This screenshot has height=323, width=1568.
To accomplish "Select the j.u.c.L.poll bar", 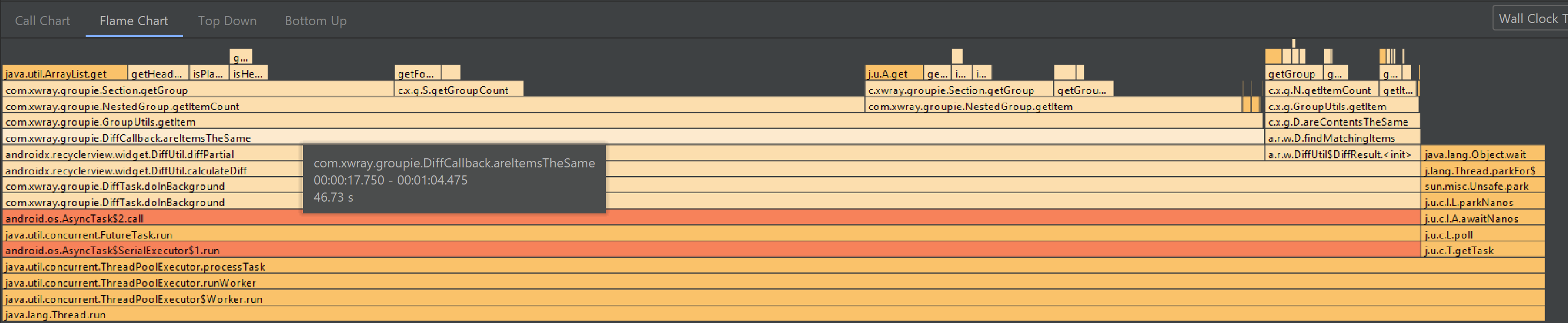I will tap(1483, 235).
